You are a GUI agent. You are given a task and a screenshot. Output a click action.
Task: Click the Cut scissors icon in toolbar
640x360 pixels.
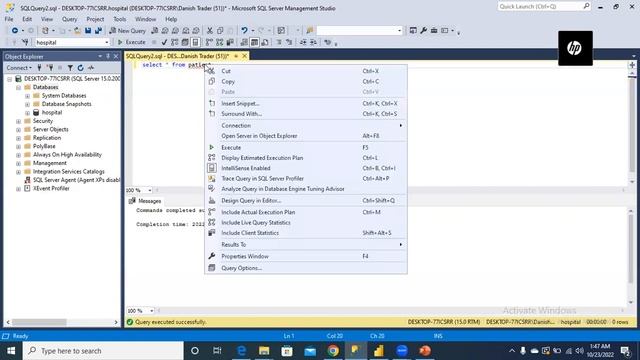(x=209, y=31)
